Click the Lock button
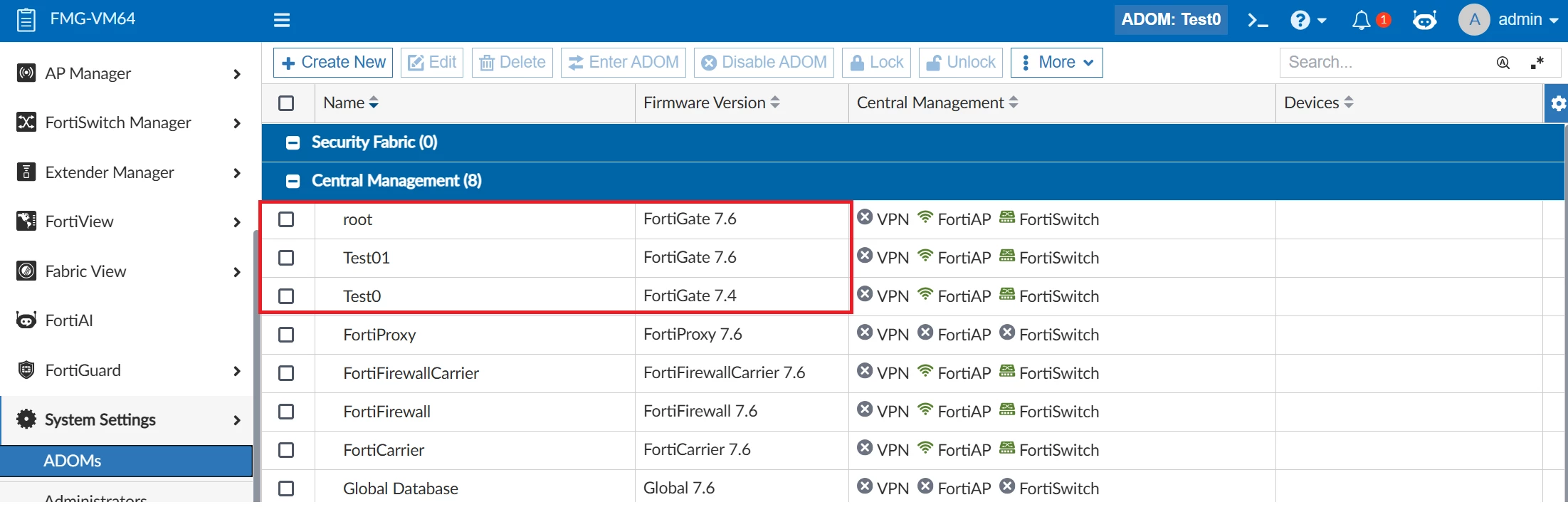The image size is (1568, 522). pos(877,63)
